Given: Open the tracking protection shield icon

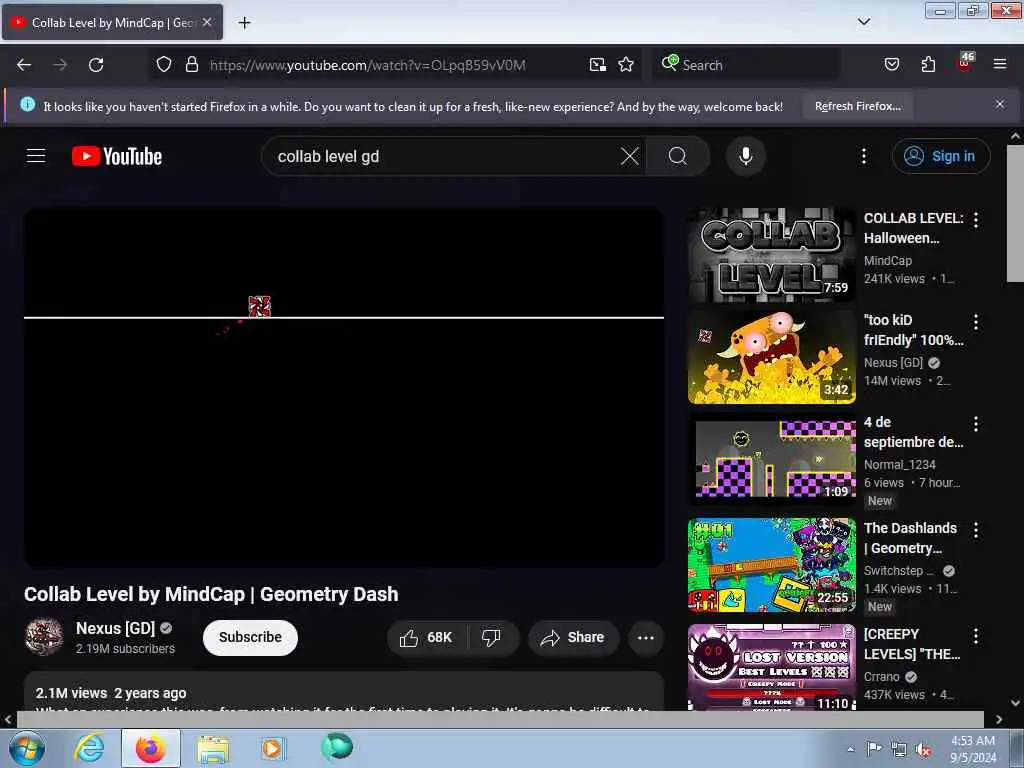Looking at the screenshot, I should [164, 64].
